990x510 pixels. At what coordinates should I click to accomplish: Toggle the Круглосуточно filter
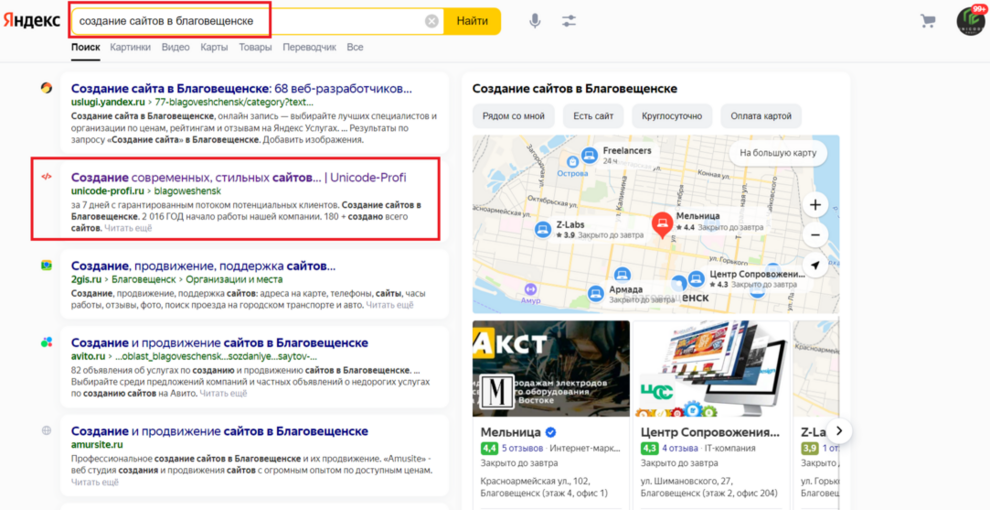point(672,116)
